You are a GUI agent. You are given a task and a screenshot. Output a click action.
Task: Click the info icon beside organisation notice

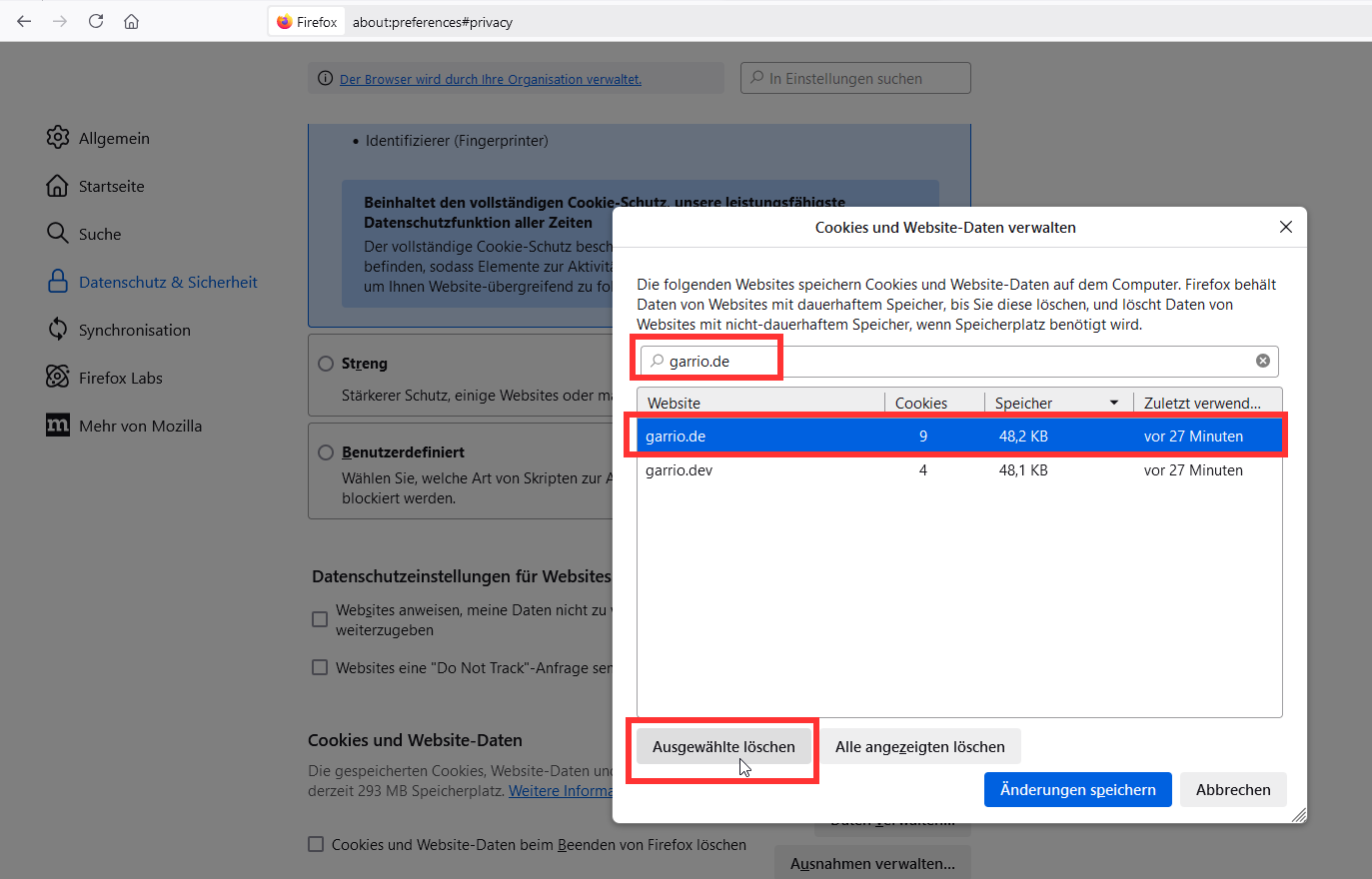pos(325,79)
